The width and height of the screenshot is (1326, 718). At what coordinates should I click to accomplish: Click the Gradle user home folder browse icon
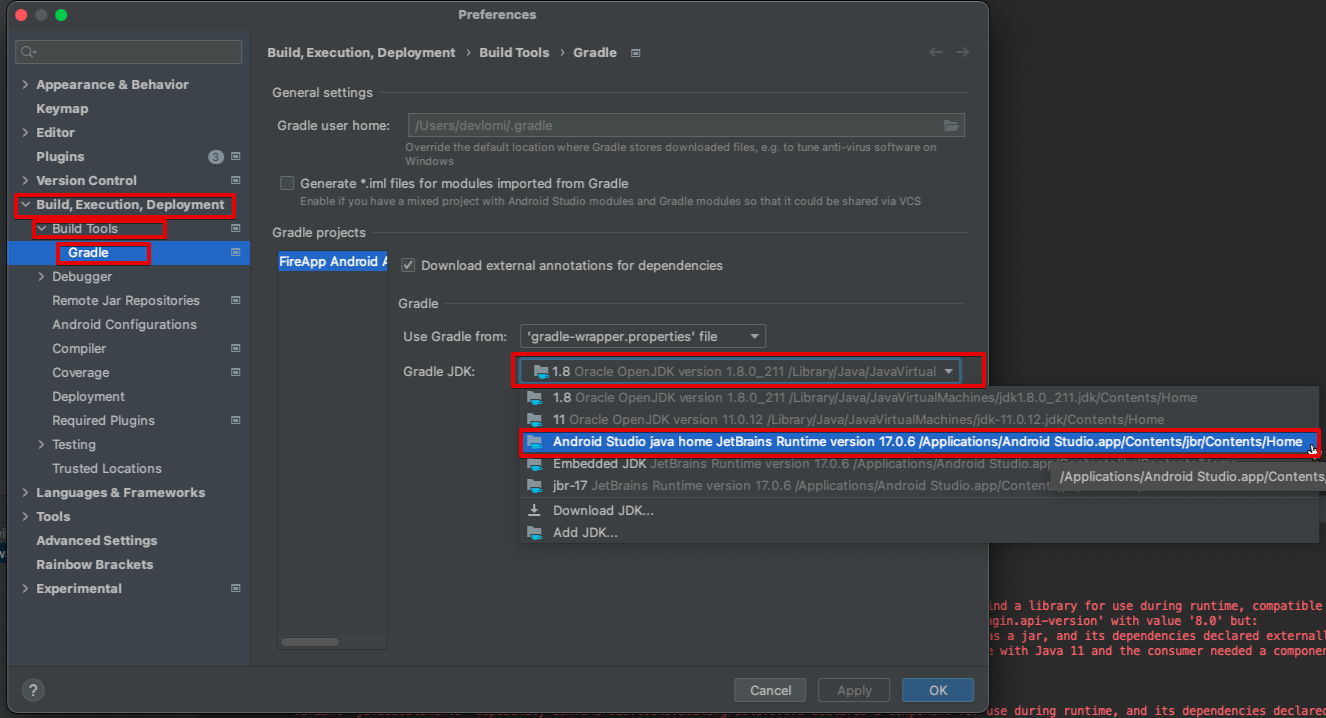pos(951,126)
